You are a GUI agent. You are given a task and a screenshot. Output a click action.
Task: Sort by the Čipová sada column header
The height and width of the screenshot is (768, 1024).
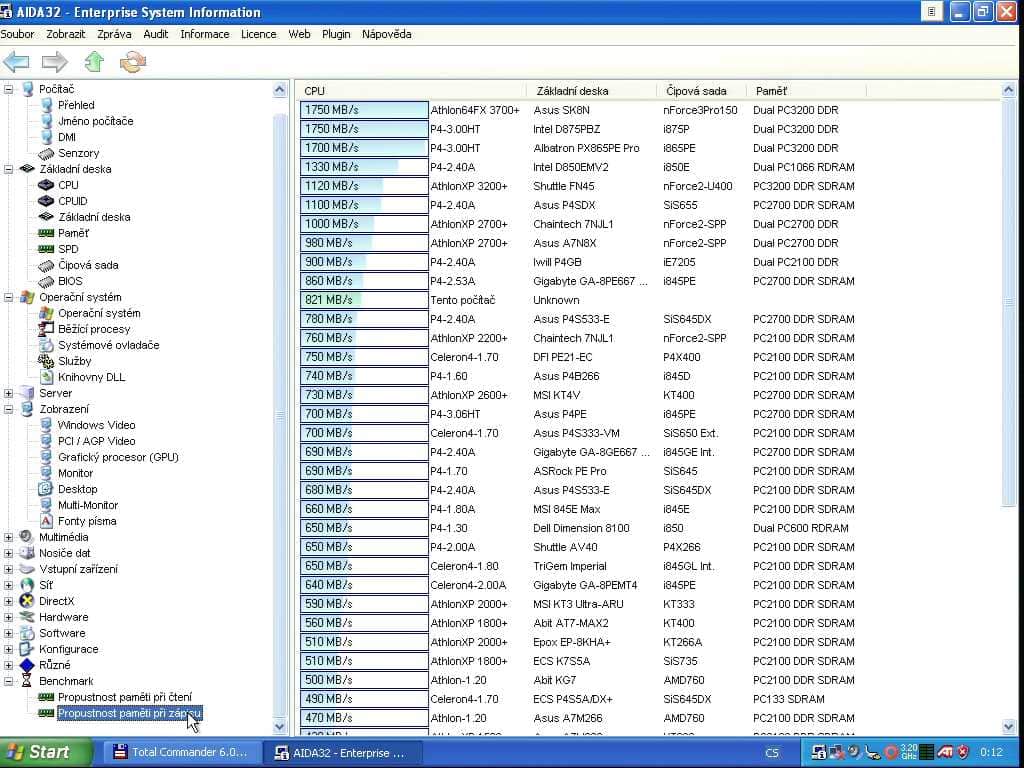tap(701, 91)
